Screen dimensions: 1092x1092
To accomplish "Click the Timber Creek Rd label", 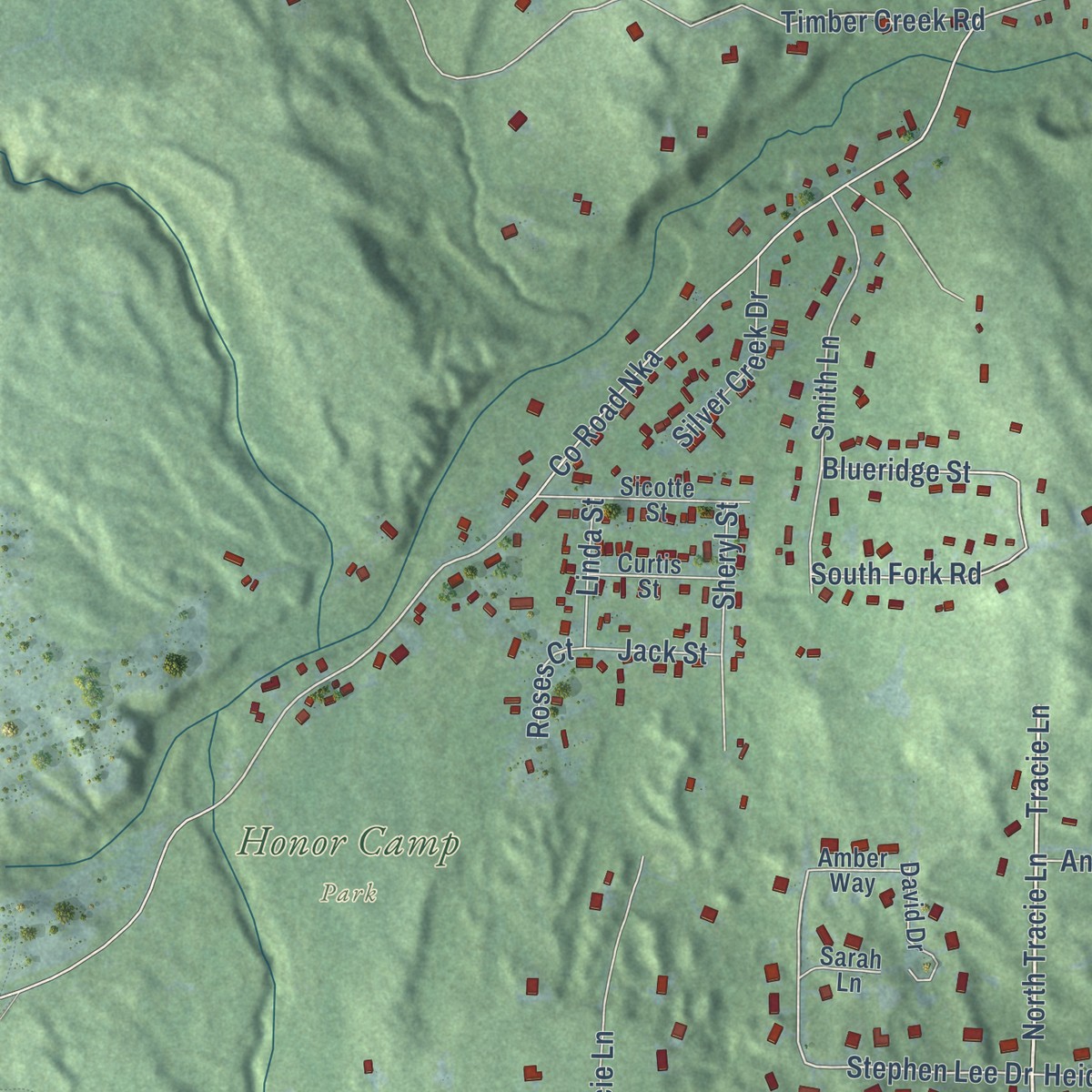I will [x=884, y=22].
